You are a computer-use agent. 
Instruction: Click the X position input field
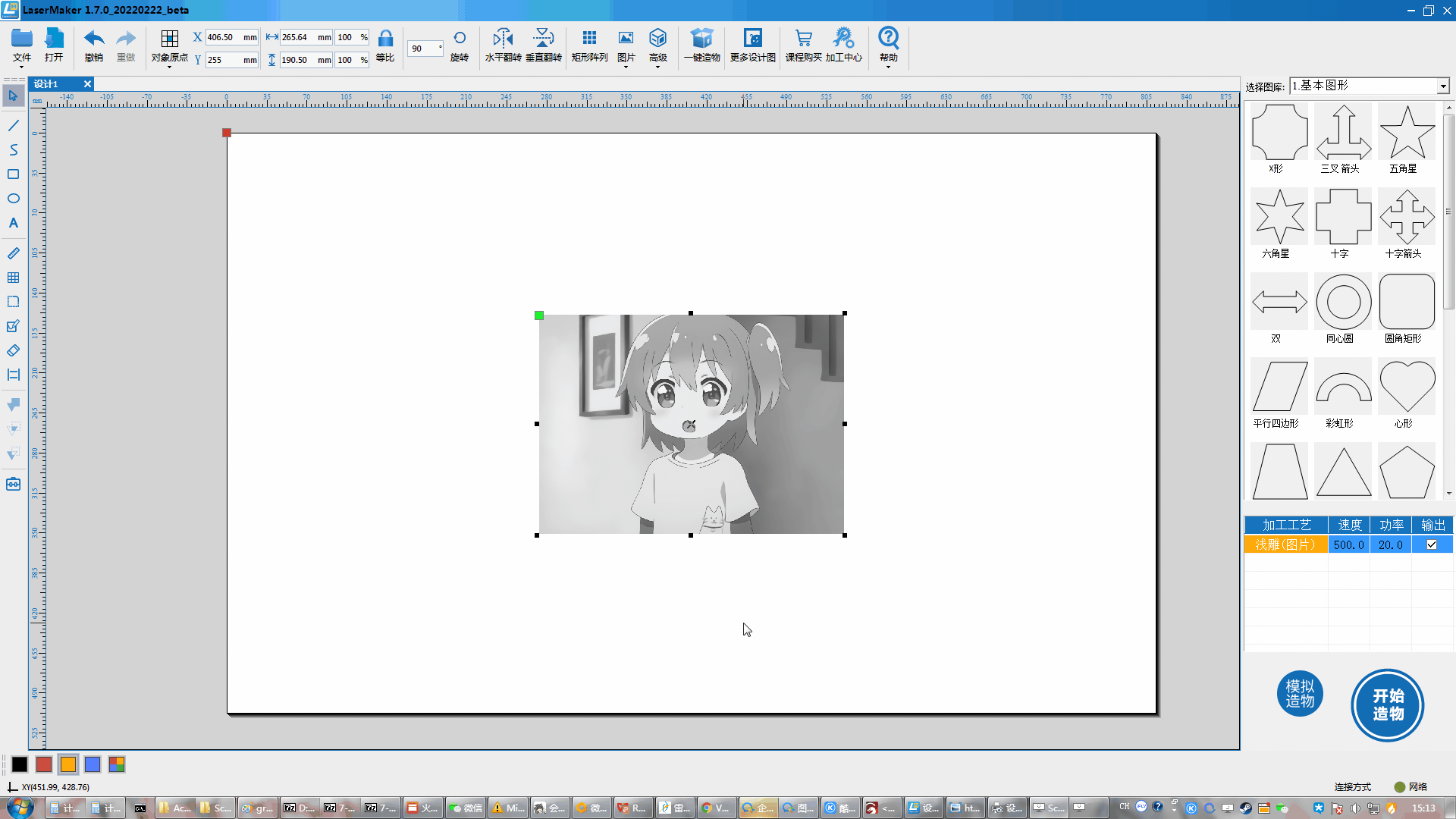(231, 37)
